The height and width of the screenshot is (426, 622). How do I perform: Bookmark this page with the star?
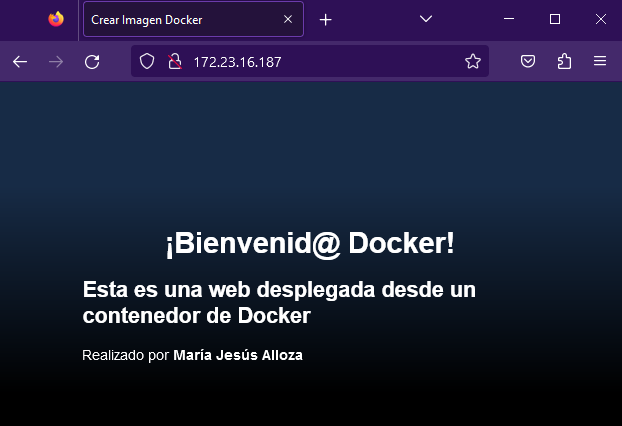click(473, 62)
